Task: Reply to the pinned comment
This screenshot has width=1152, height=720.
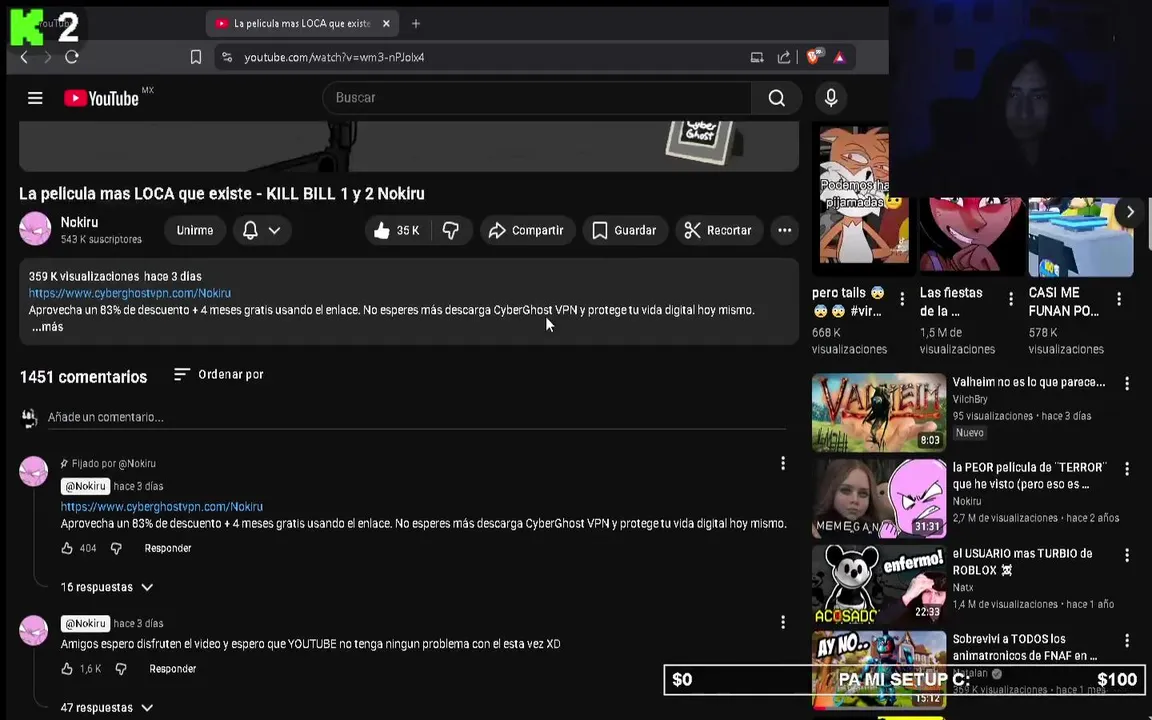Action: [x=168, y=548]
